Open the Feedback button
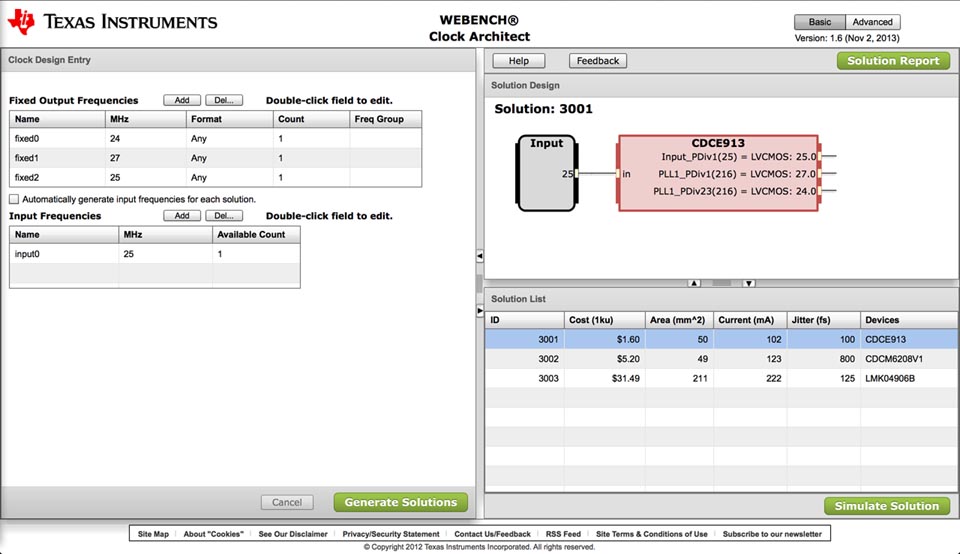 point(598,61)
